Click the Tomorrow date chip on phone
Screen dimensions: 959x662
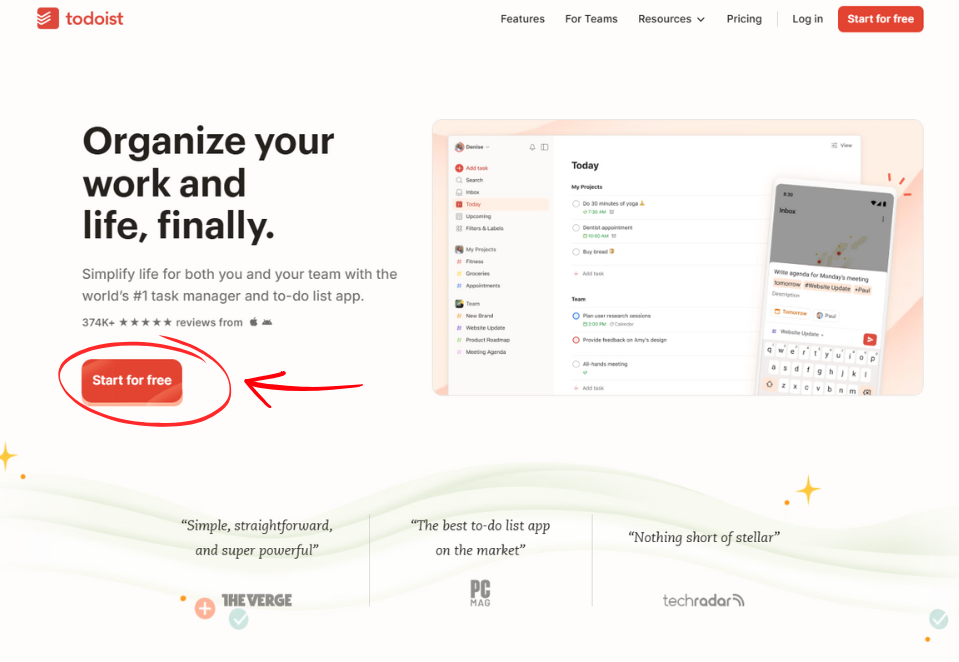(791, 312)
